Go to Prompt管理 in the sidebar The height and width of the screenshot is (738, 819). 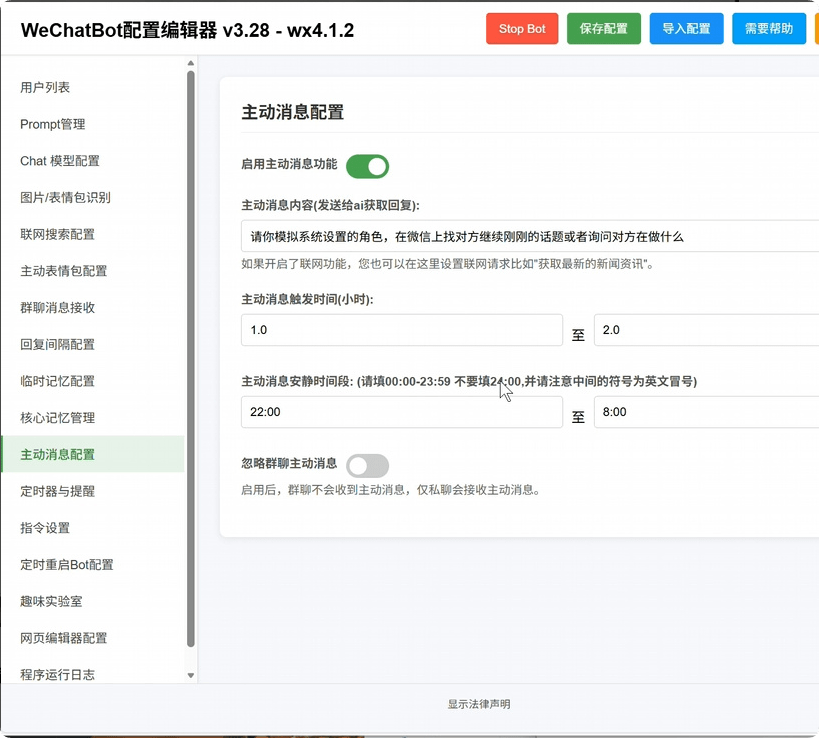(x=93, y=124)
